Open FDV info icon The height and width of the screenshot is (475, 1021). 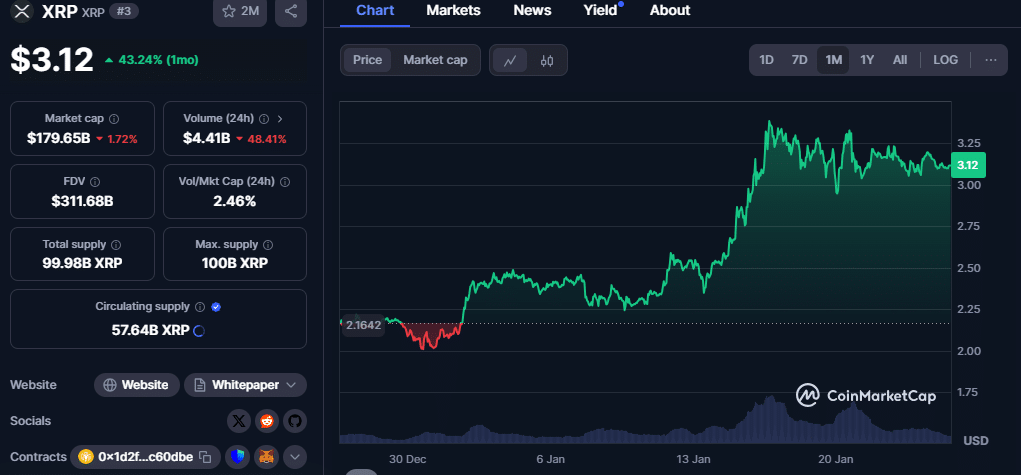(x=95, y=182)
